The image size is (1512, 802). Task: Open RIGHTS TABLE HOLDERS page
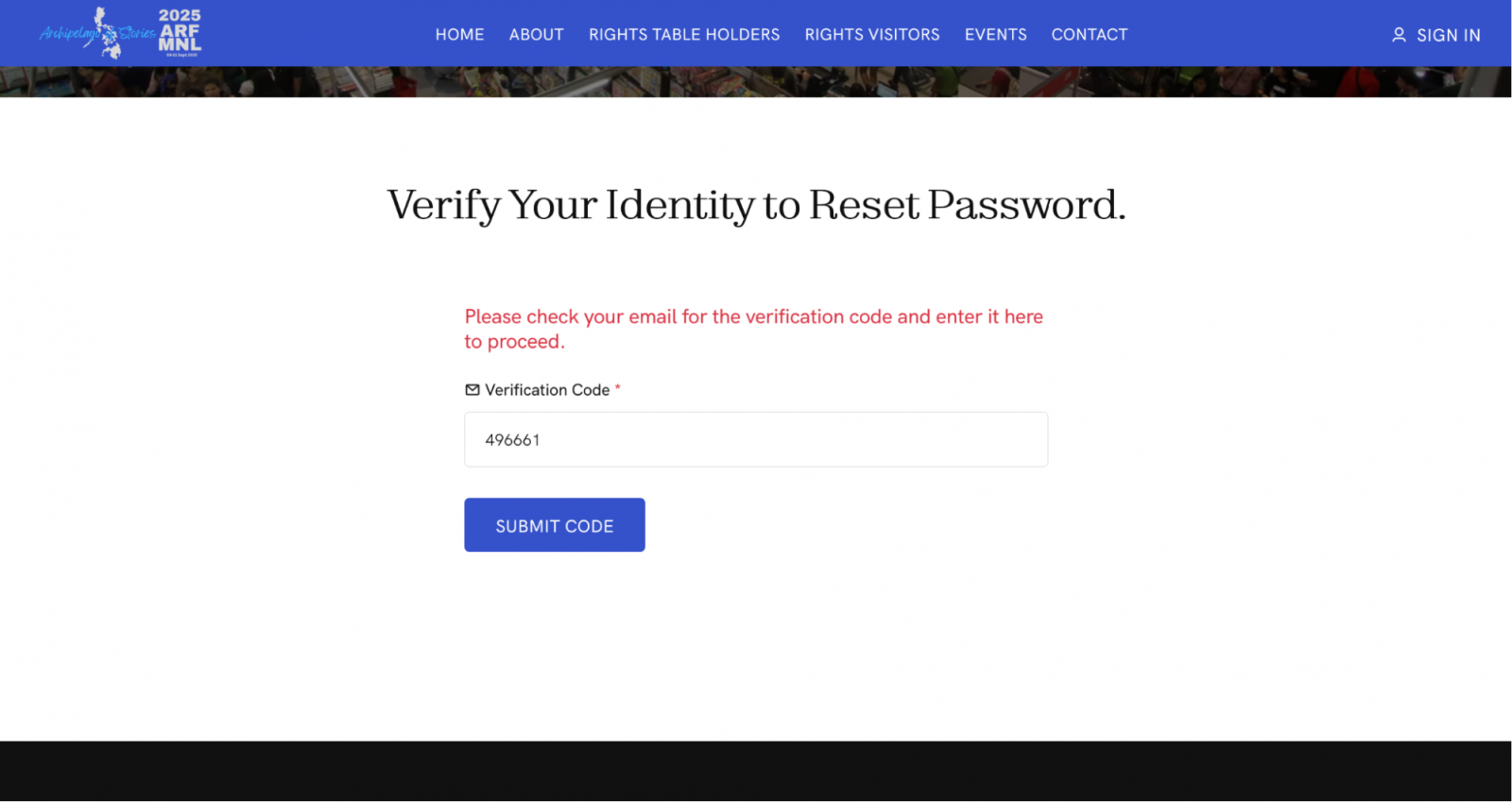point(684,35)
